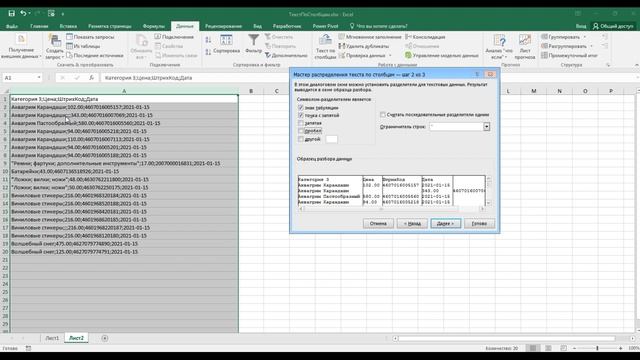Click the Общий доступ (Share) button

click(613, 26)
